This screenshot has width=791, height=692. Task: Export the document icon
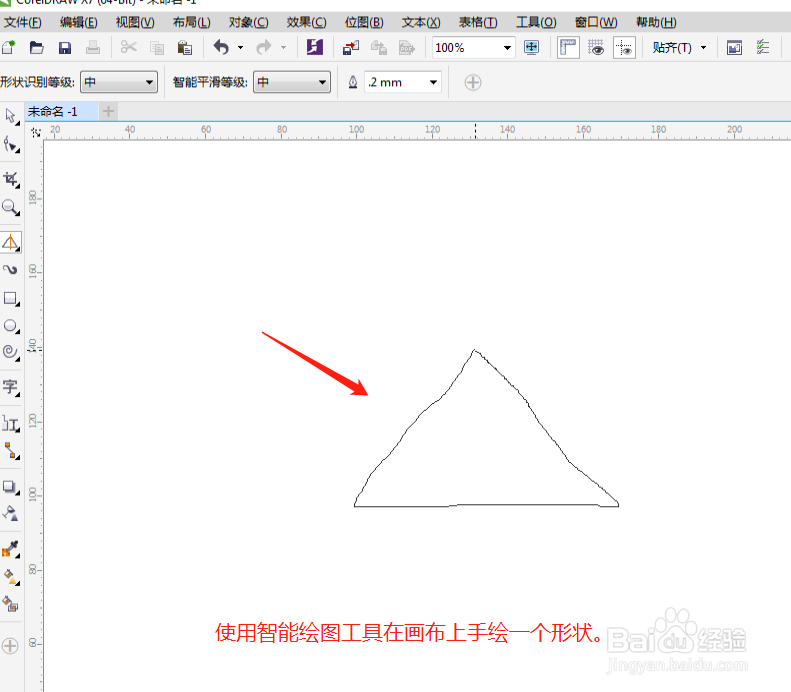pos(379,47)
